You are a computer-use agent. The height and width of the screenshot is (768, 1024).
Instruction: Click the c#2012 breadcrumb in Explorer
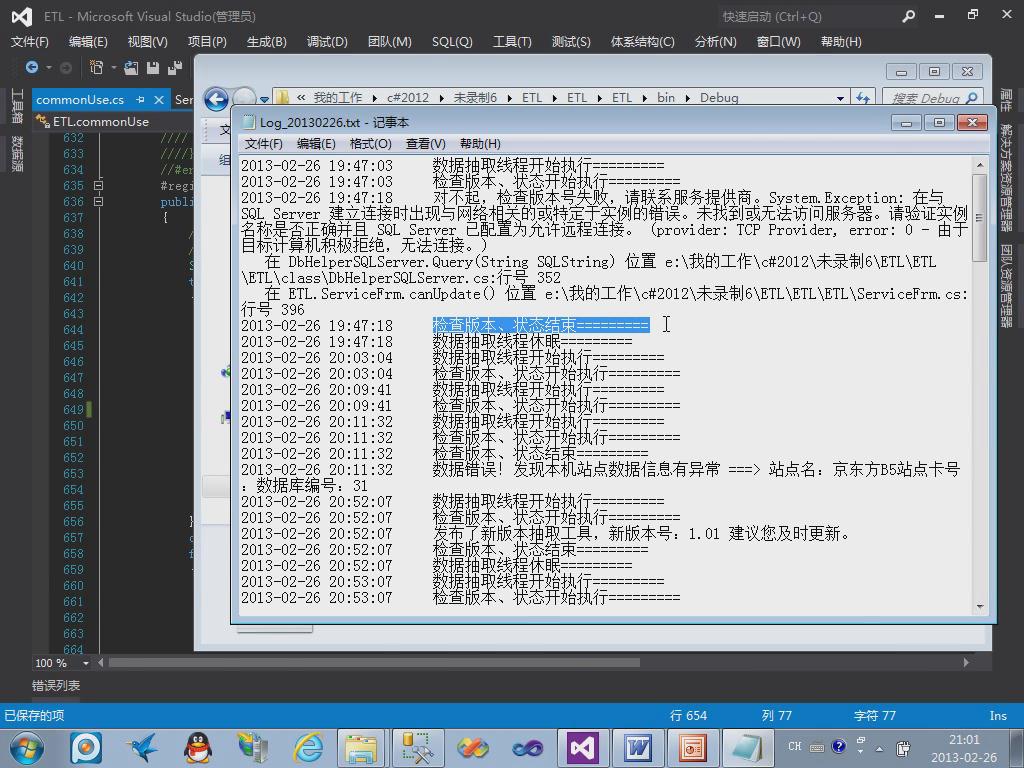tap(408, 97)
